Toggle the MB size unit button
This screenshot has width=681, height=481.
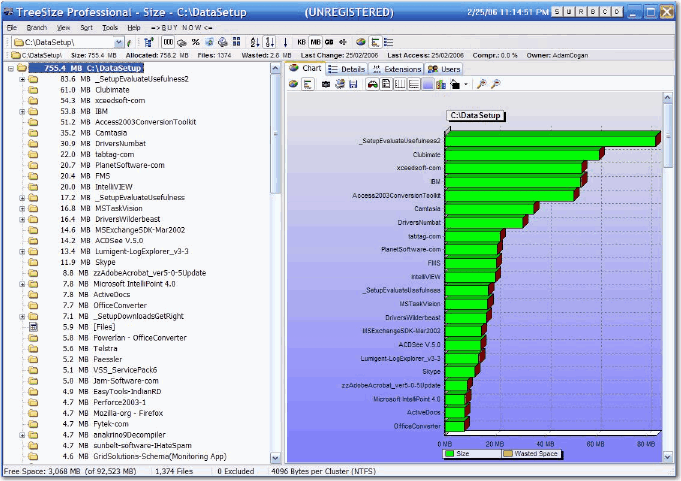315,42
